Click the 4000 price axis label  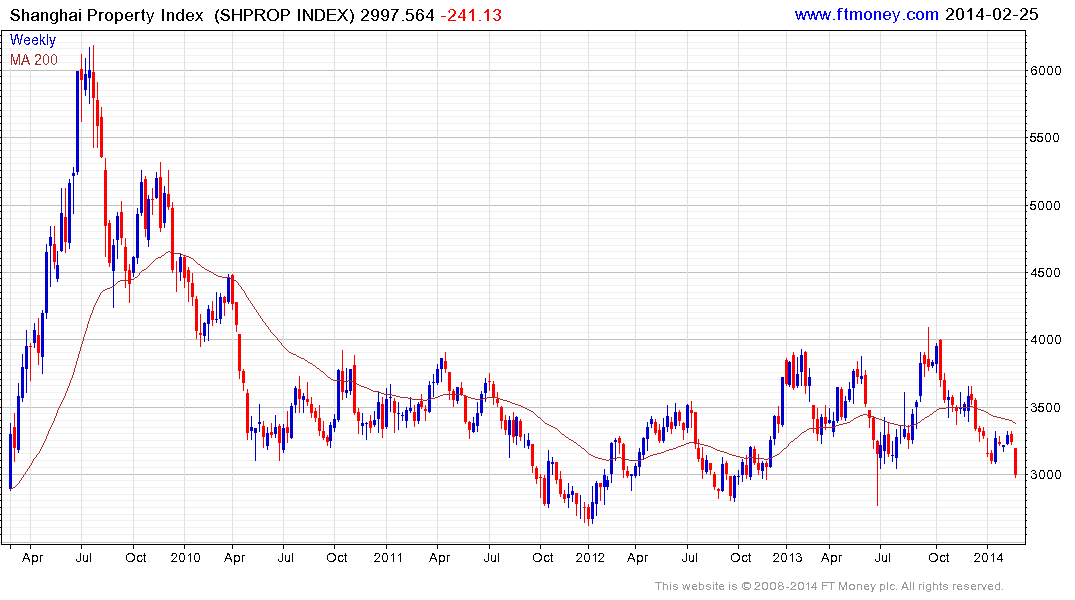(1045, 340)
